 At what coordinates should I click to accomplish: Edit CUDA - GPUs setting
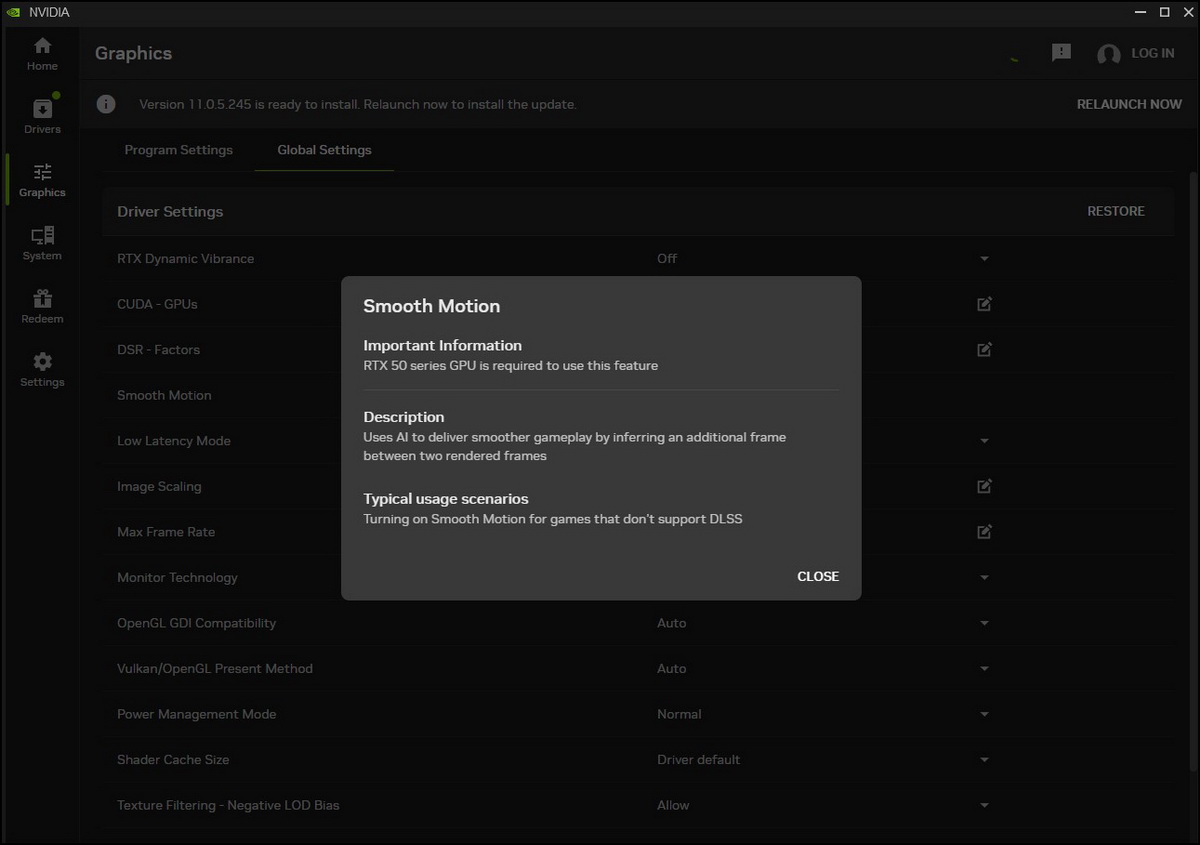[x=984, y=304]
